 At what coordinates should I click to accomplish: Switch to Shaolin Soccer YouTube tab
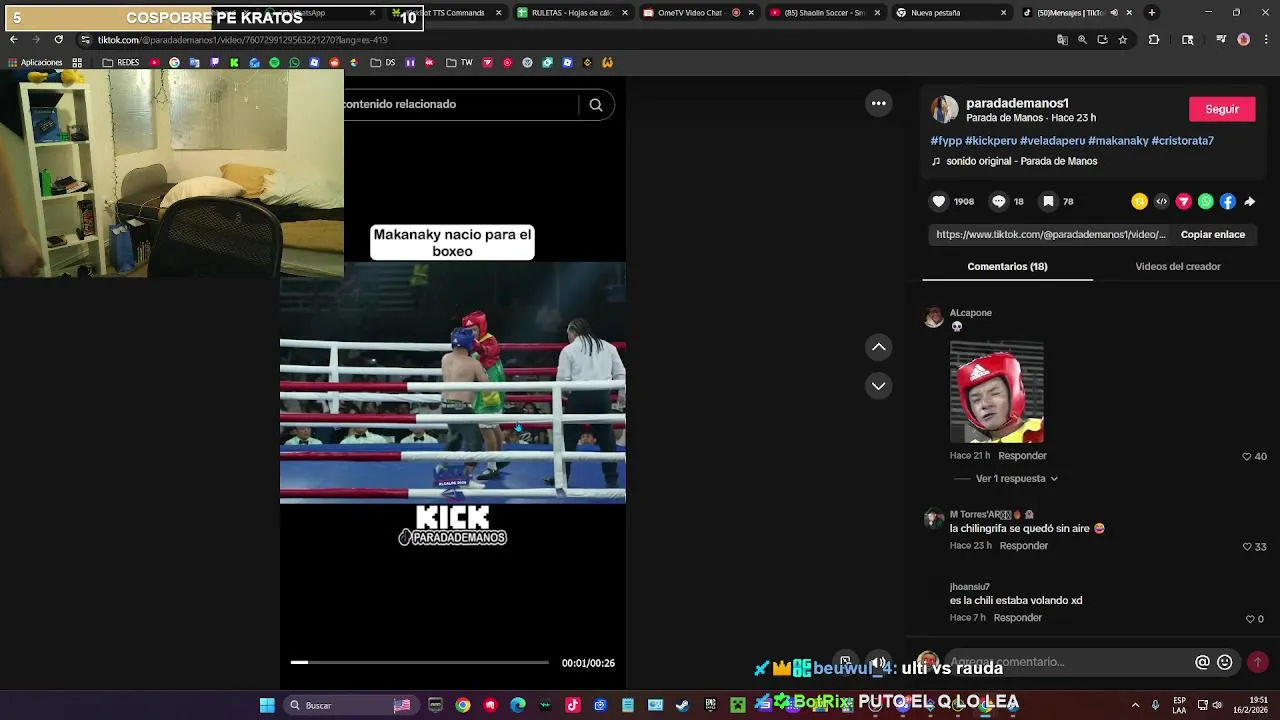tap(824, 13)
